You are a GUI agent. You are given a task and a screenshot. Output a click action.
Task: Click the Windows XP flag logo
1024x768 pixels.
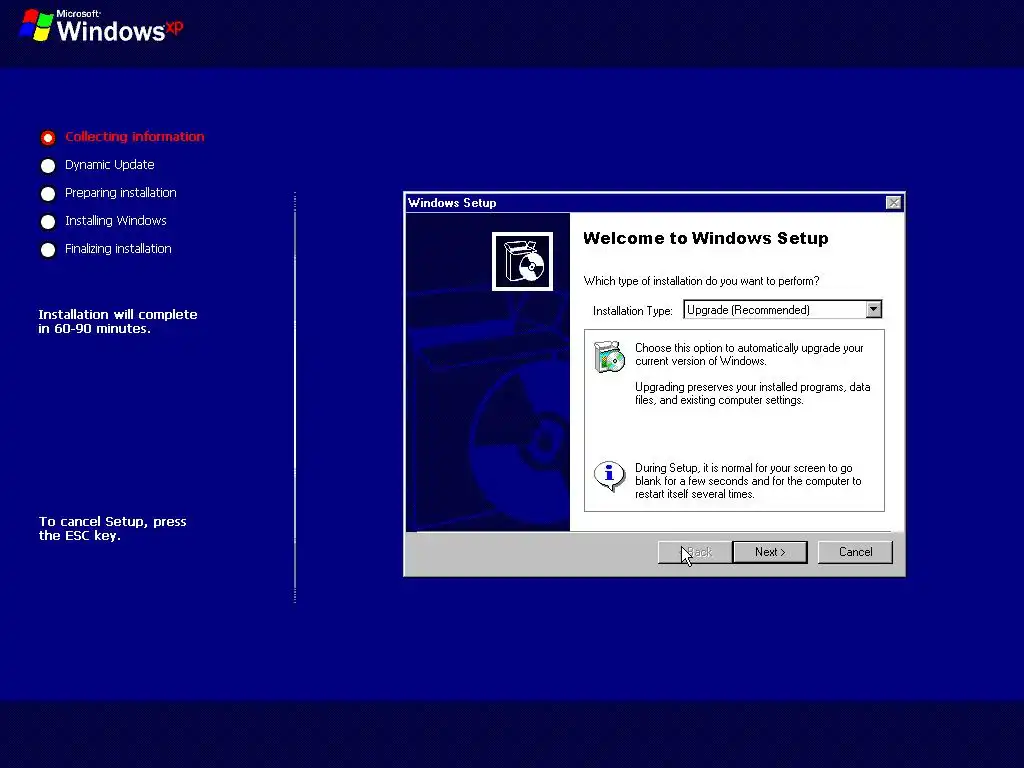(x=36, y=25)
